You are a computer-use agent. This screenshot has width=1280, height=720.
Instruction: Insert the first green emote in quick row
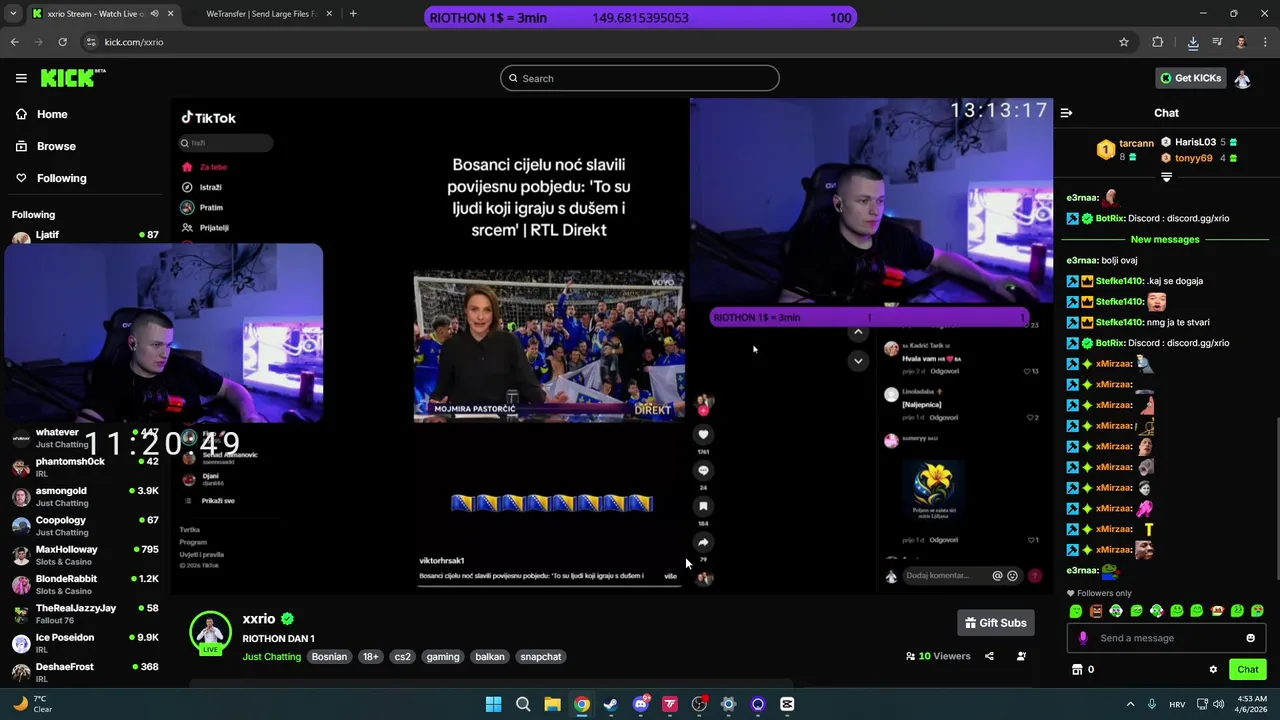[1075, 611]
